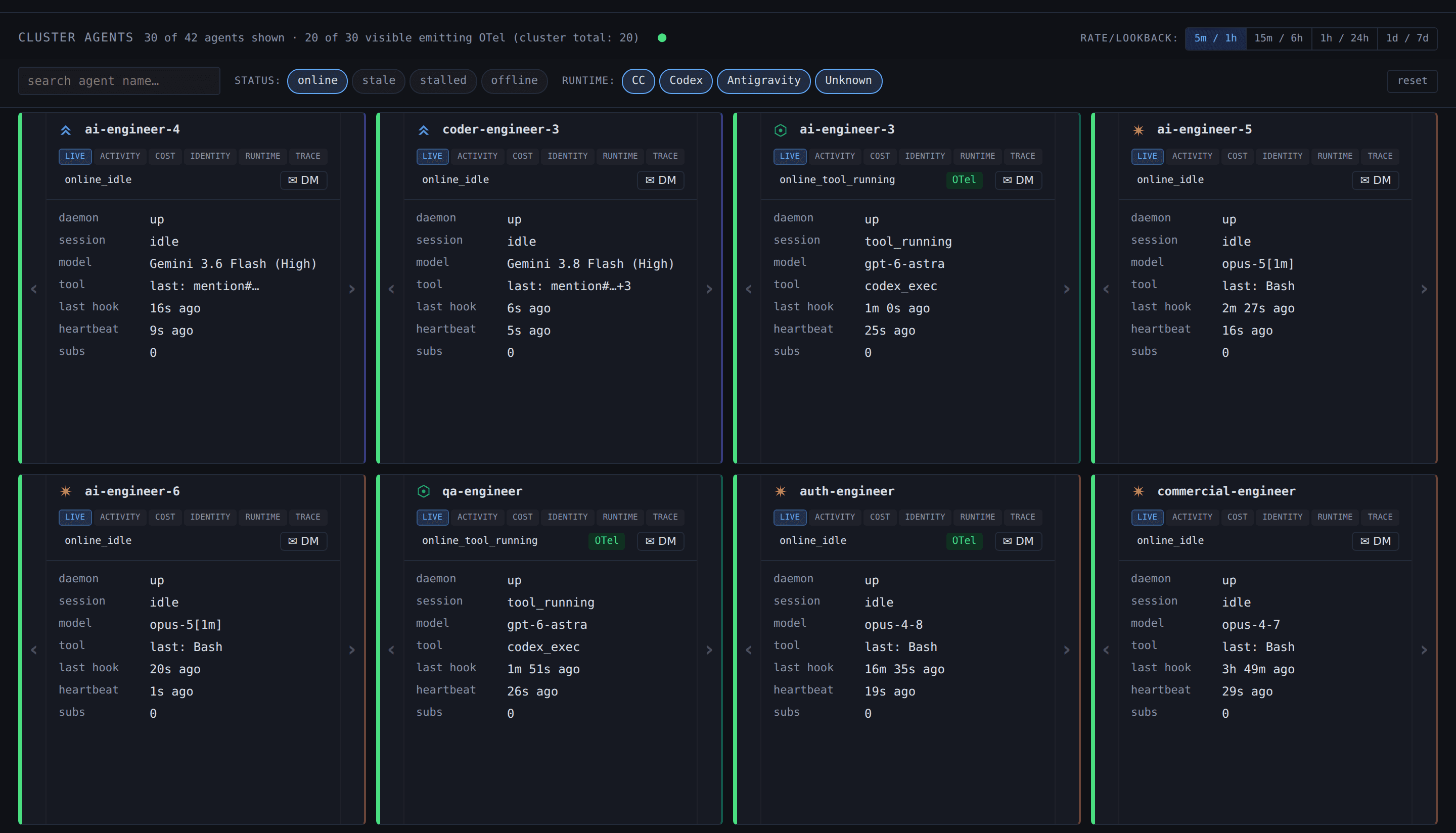This screenshot has height=833, width=1456.
Task: Select the LIVE tab on commercial-engineer
Action: [x=1147, y=517]
